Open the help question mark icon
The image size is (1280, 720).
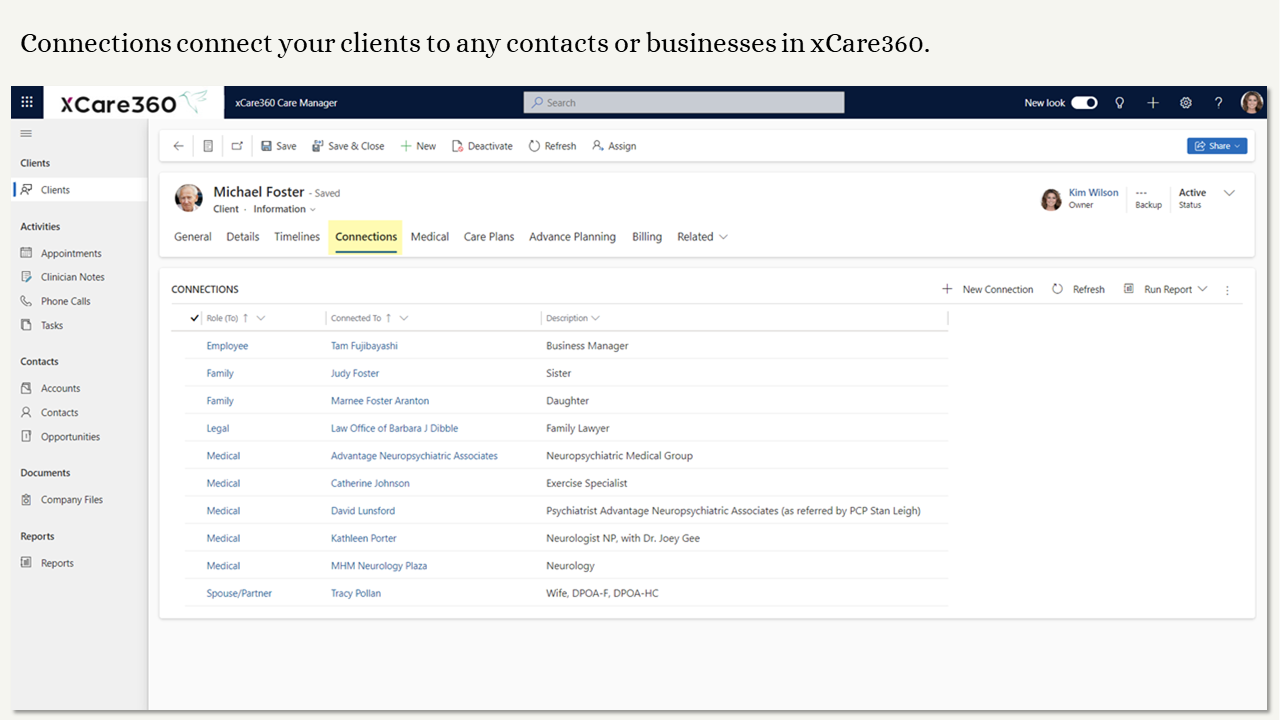(x=1218, y=102)
